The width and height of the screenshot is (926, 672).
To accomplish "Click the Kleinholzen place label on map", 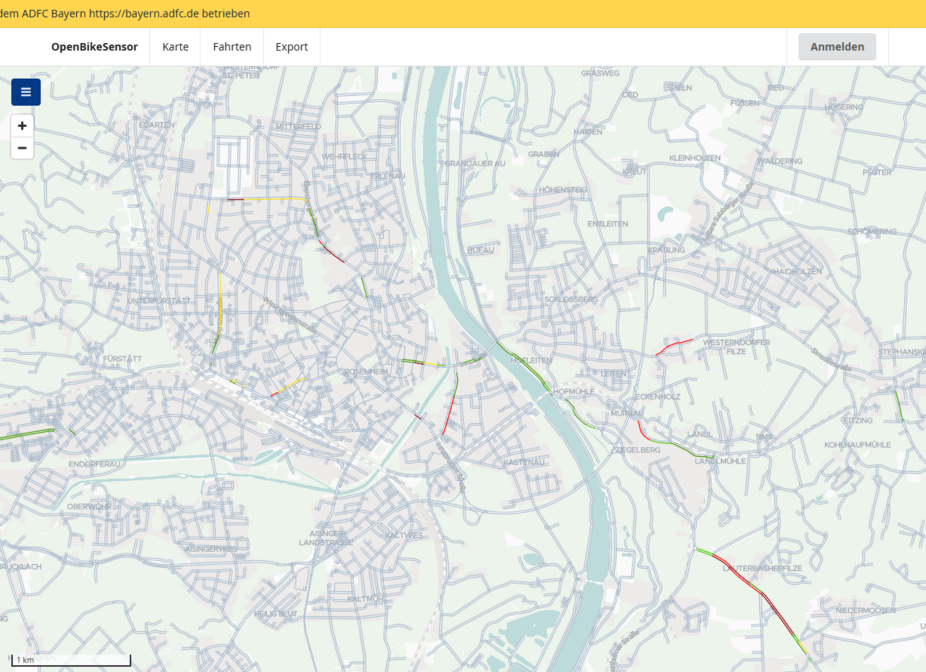I will (x=694, y=158).
